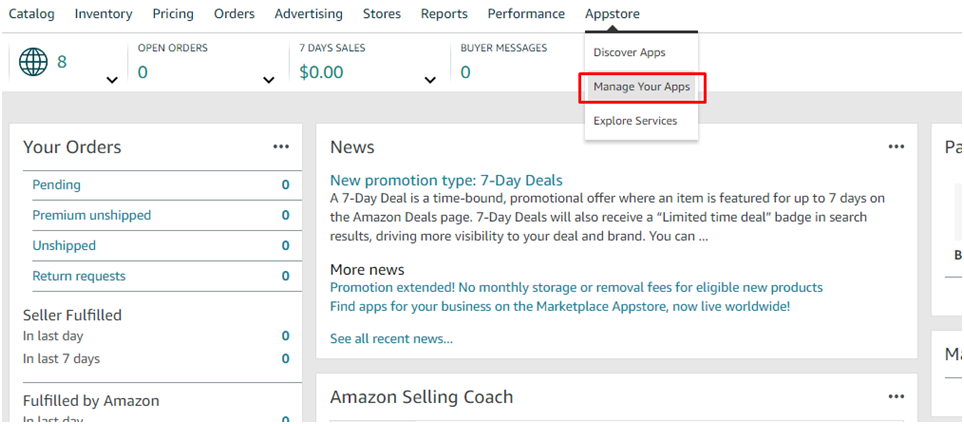Open the Return requests link
The image size is (964, 424).
pyautogui.click(x=79, y=276)
